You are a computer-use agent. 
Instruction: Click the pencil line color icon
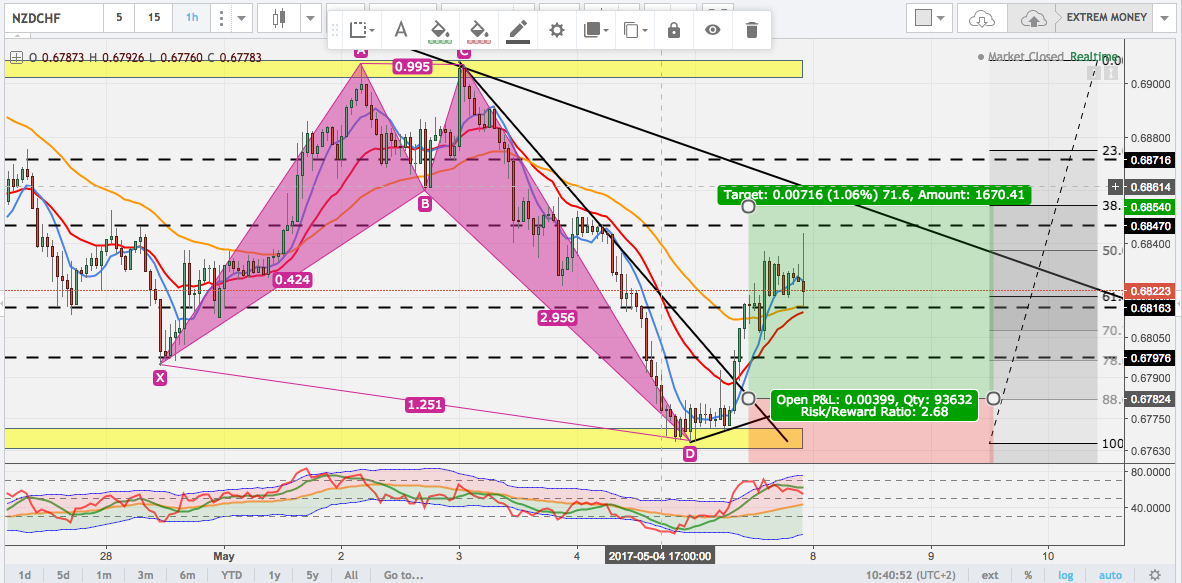click(x=517, y=30)
